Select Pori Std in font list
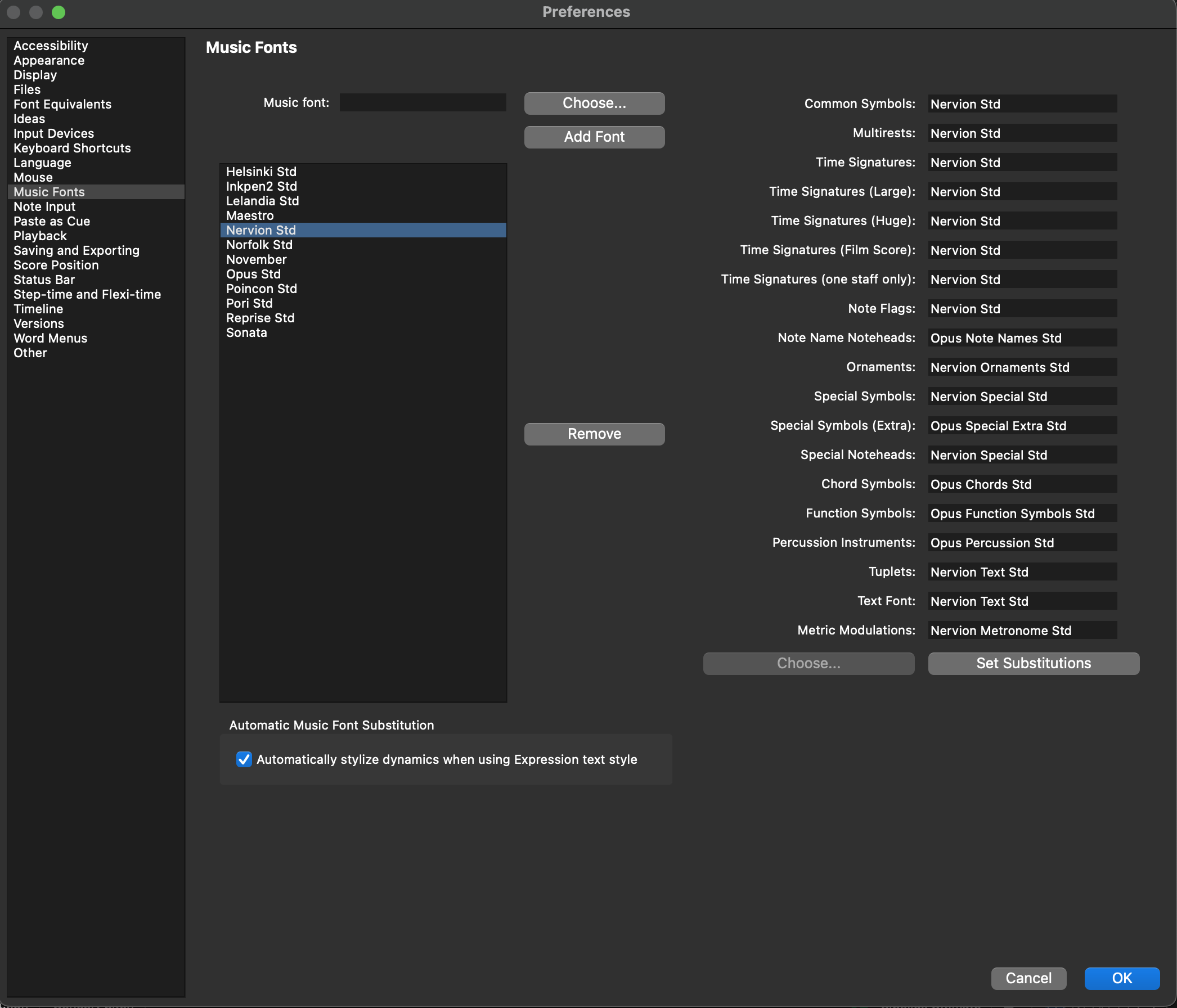This screenshot has width=1177, height=1008. pyautogui.click(x=363, y=303)
